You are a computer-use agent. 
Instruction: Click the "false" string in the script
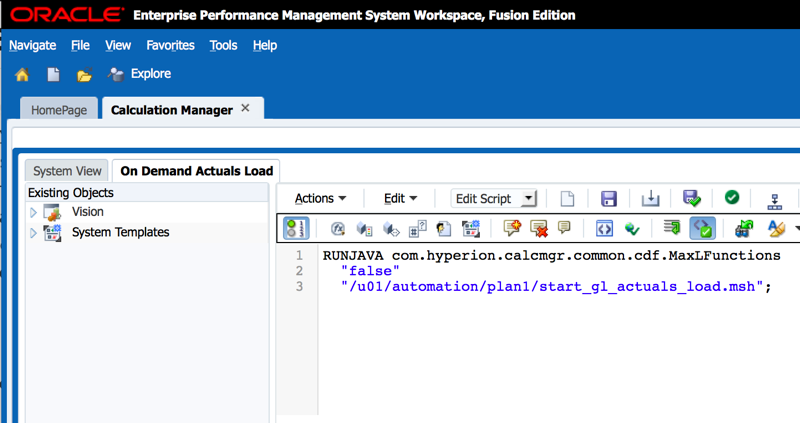pyautogui.click(x=370, y=271)
